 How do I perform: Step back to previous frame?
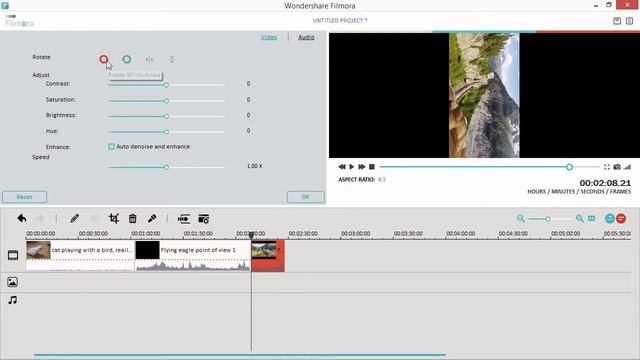pos(342,167)
